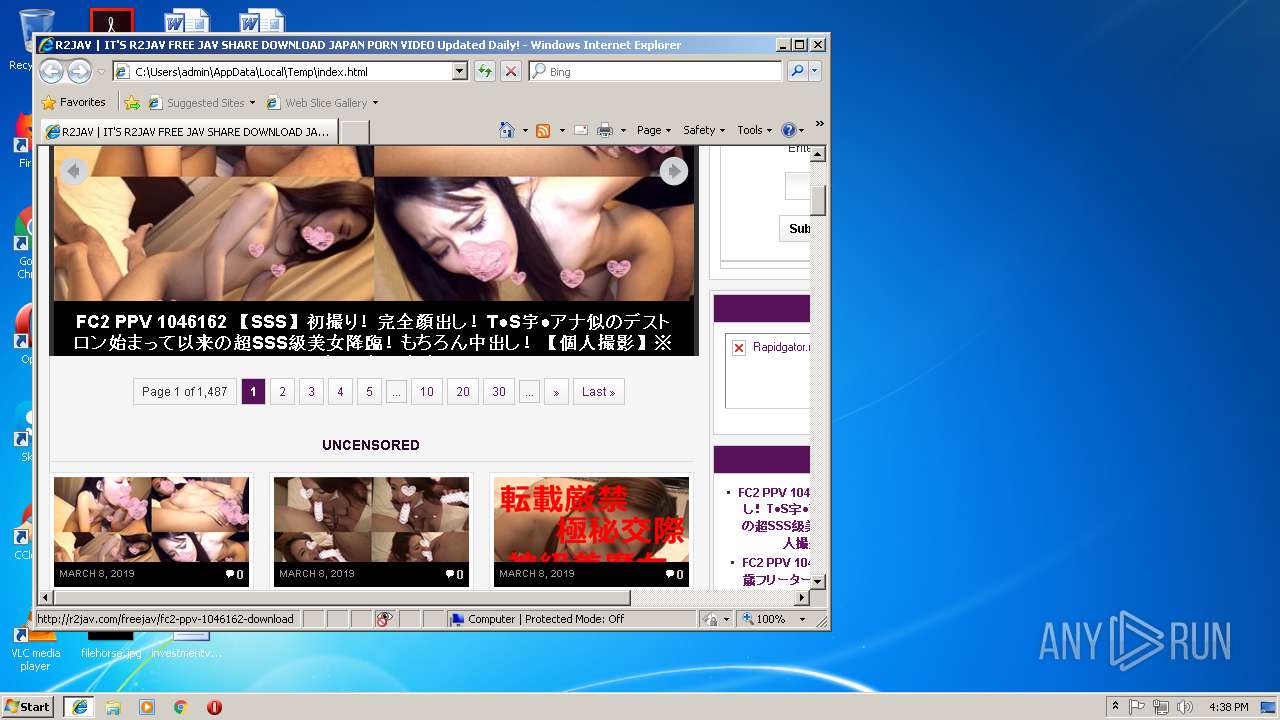Image resolution: width=1280 pixels, height=720 pixels.
Task: Refresh the page using the green arrows icon
Action: [484, 71]
